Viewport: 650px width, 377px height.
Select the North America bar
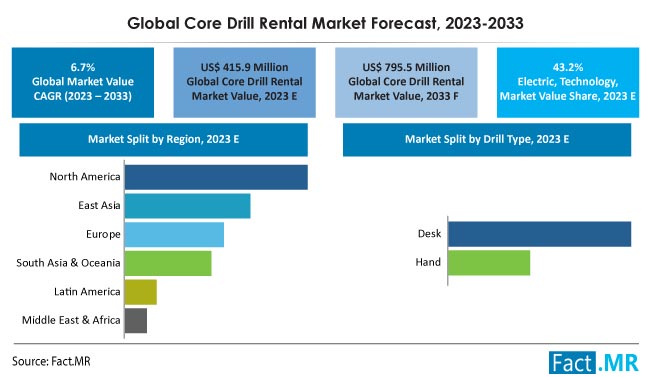point(216,177)
